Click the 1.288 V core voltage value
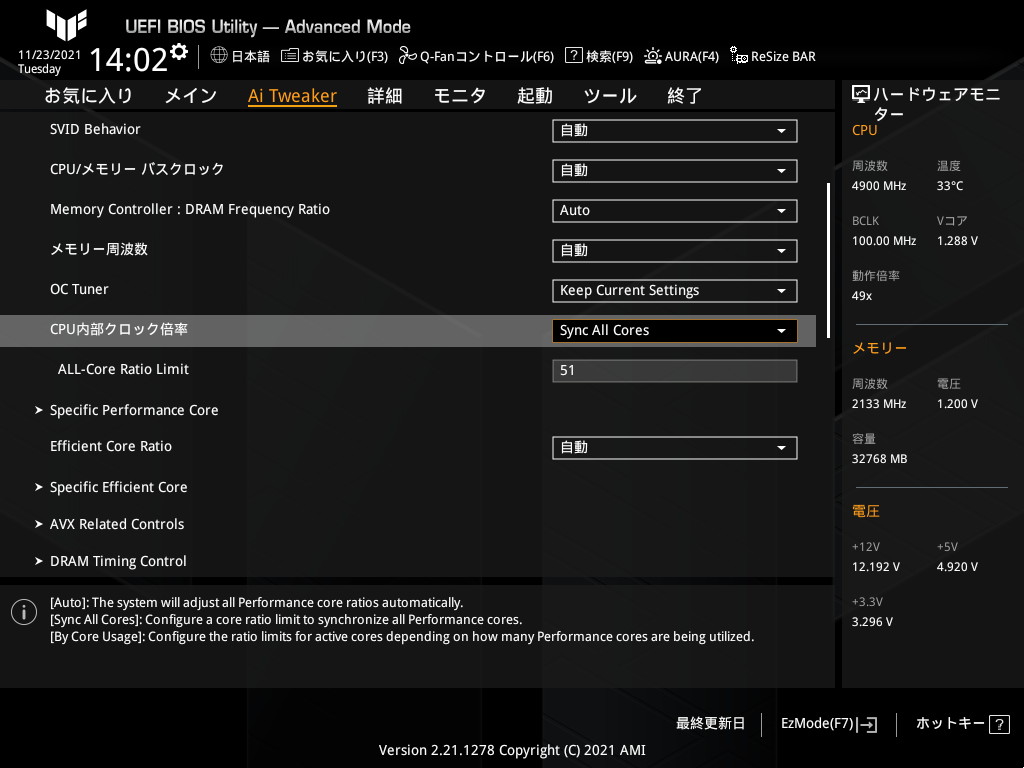Image resolution: width=1024 pixels, height=768 pixels. [x=957, y=241]
